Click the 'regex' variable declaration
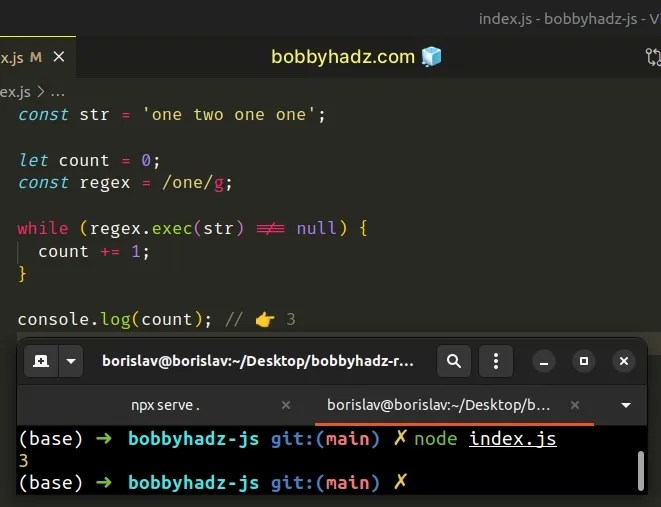The width and height of the screenshot is (661, 507). [105, 183]
